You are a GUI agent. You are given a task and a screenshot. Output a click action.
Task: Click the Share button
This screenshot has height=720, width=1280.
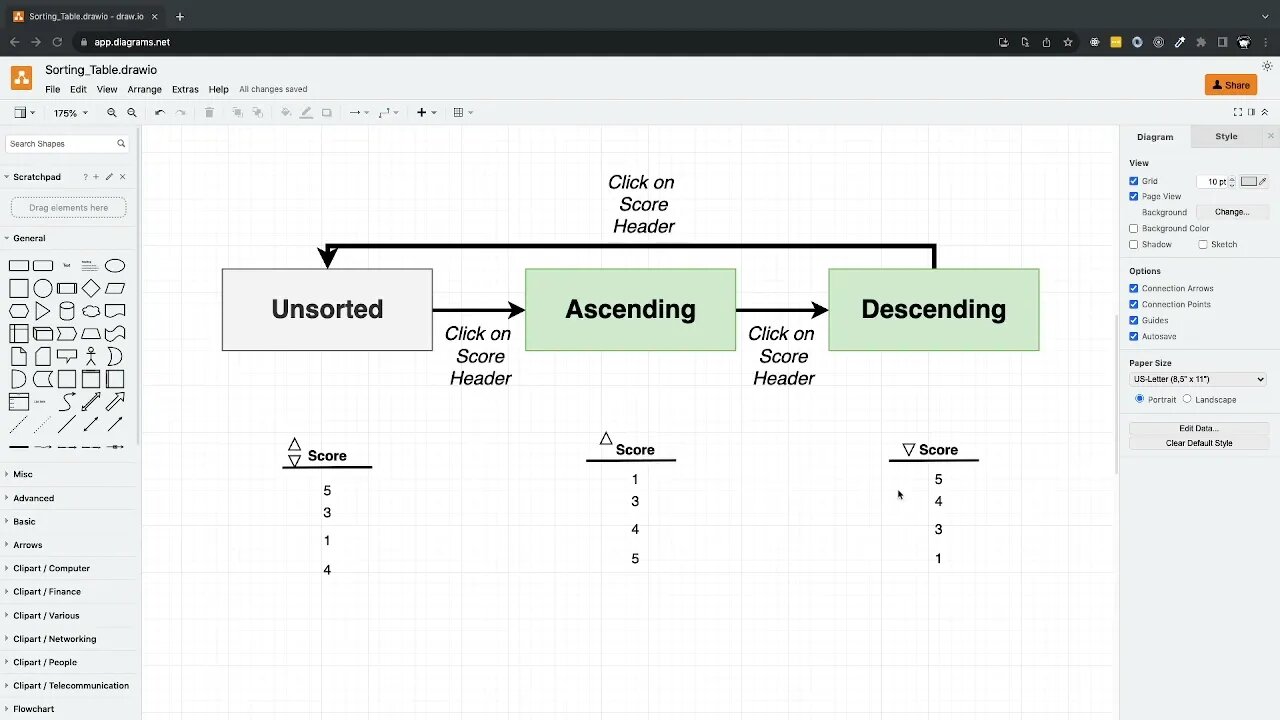click(1231, 85)
